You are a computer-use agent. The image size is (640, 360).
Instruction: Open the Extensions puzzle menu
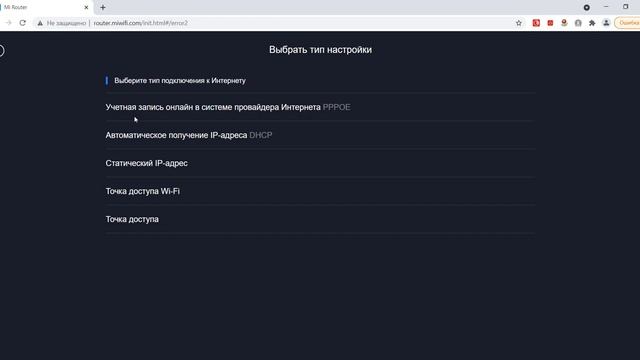pos(592,23)
